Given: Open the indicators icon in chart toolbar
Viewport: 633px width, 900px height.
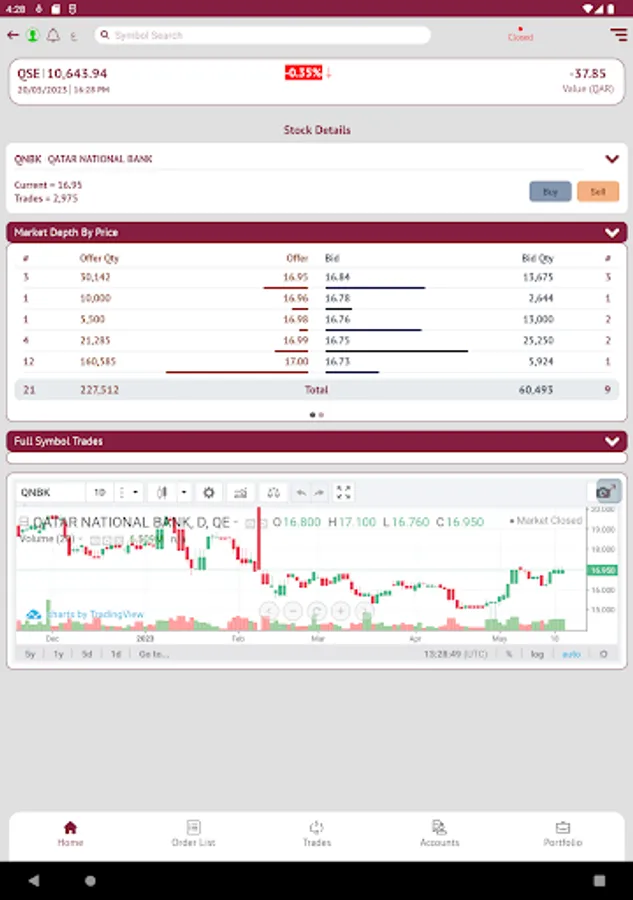Looking at the screenshot, I should point(240,492).
